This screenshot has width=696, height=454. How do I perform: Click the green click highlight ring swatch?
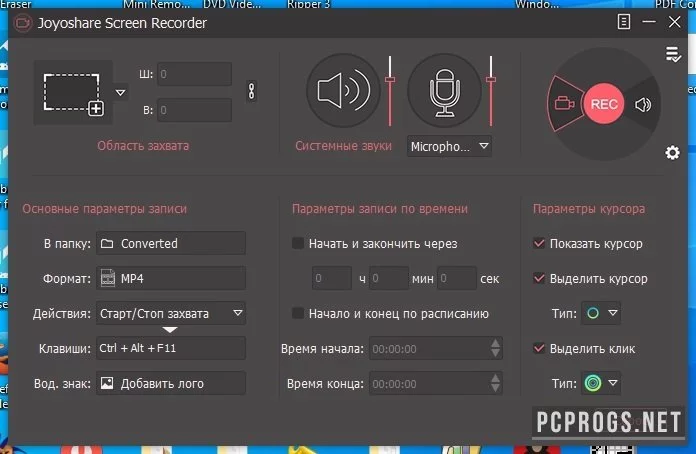[x=593, y=383]
